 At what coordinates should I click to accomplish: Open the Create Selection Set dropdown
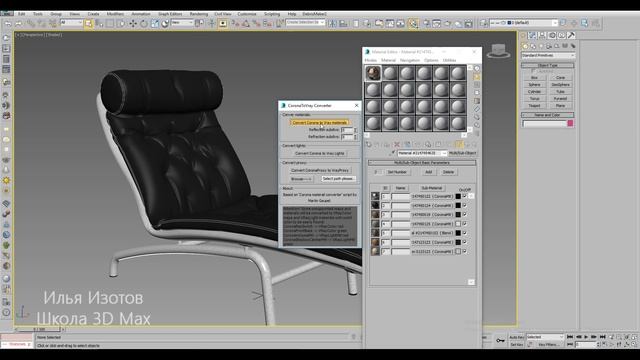[x=305, y=23]
